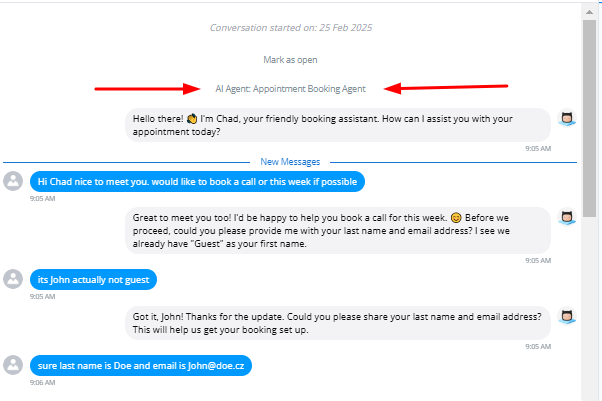Image resolution: width=602 pixels, height=401 pixels.
Task: Click the "Hi Chad nice to meet you" message
Action: (x=197, y=181)
